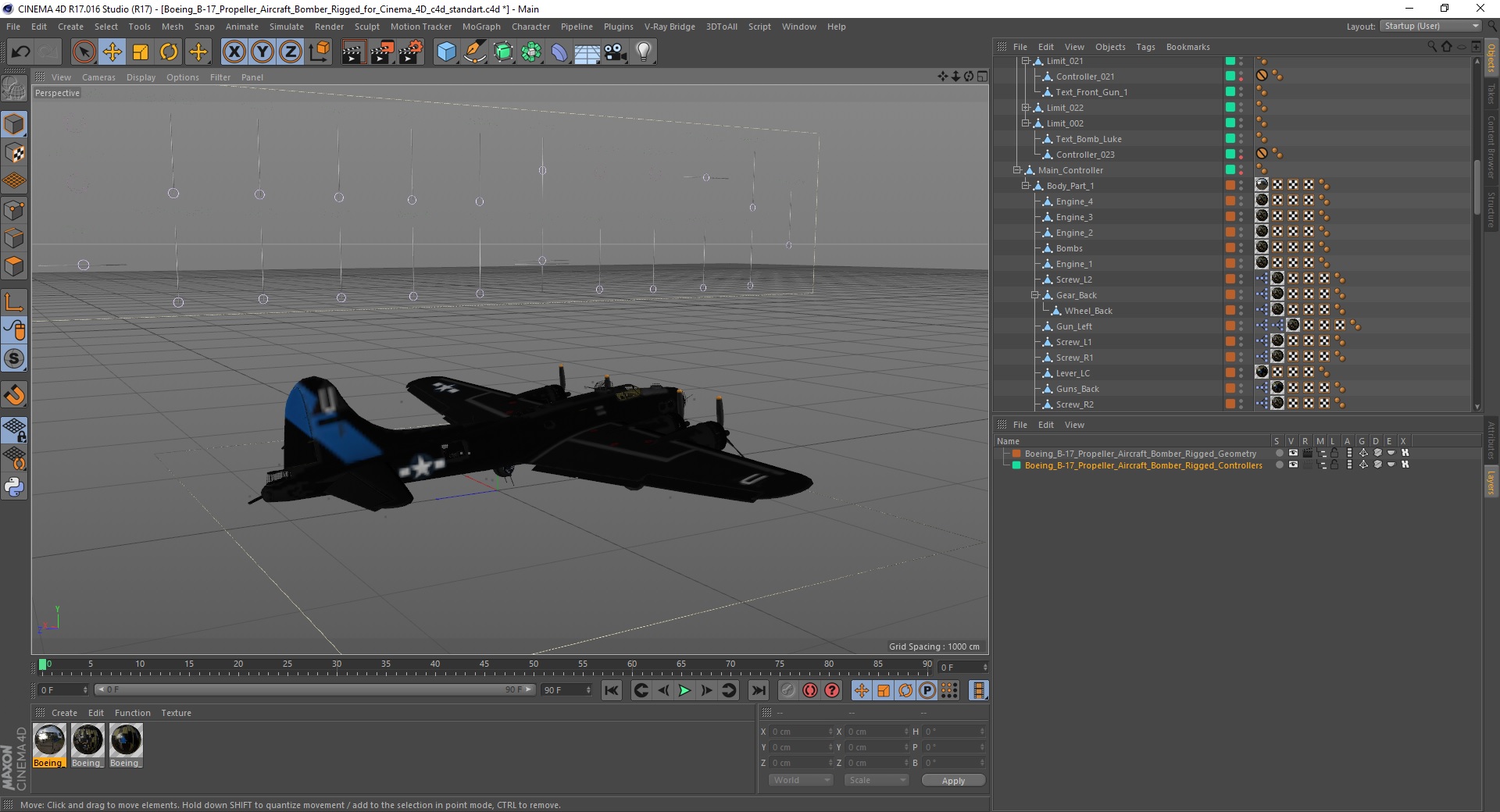The height and width of the screenshot is (812, 1500).
Task: Play animation forward
Action: pos(684,690)
